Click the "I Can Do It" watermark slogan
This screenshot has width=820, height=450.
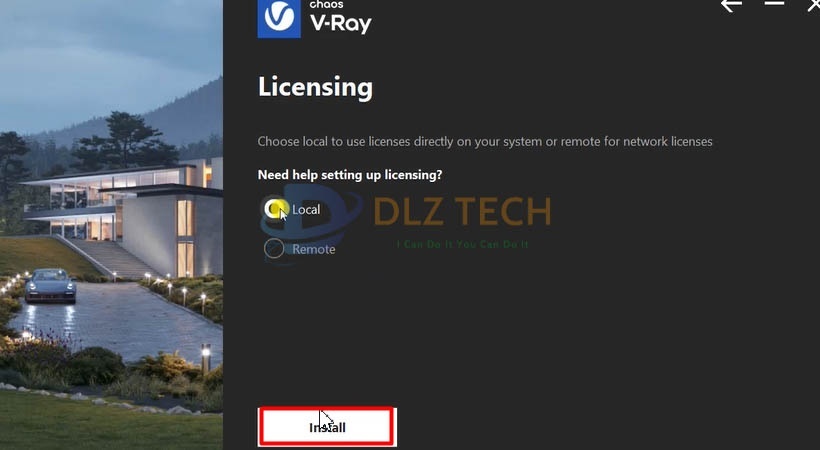462,244
